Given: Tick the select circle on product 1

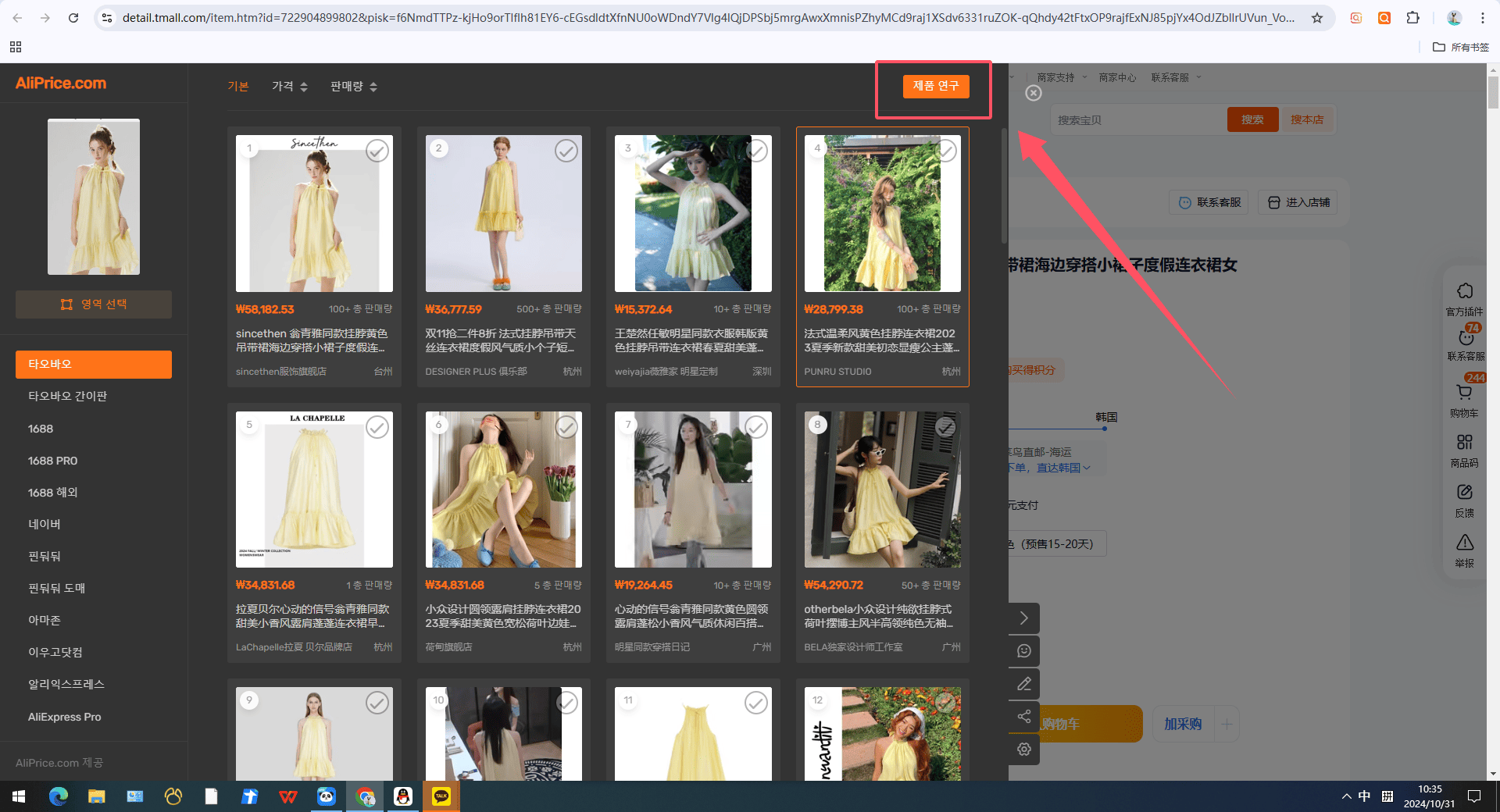Looking at the screenshot, I should (377, 151).
